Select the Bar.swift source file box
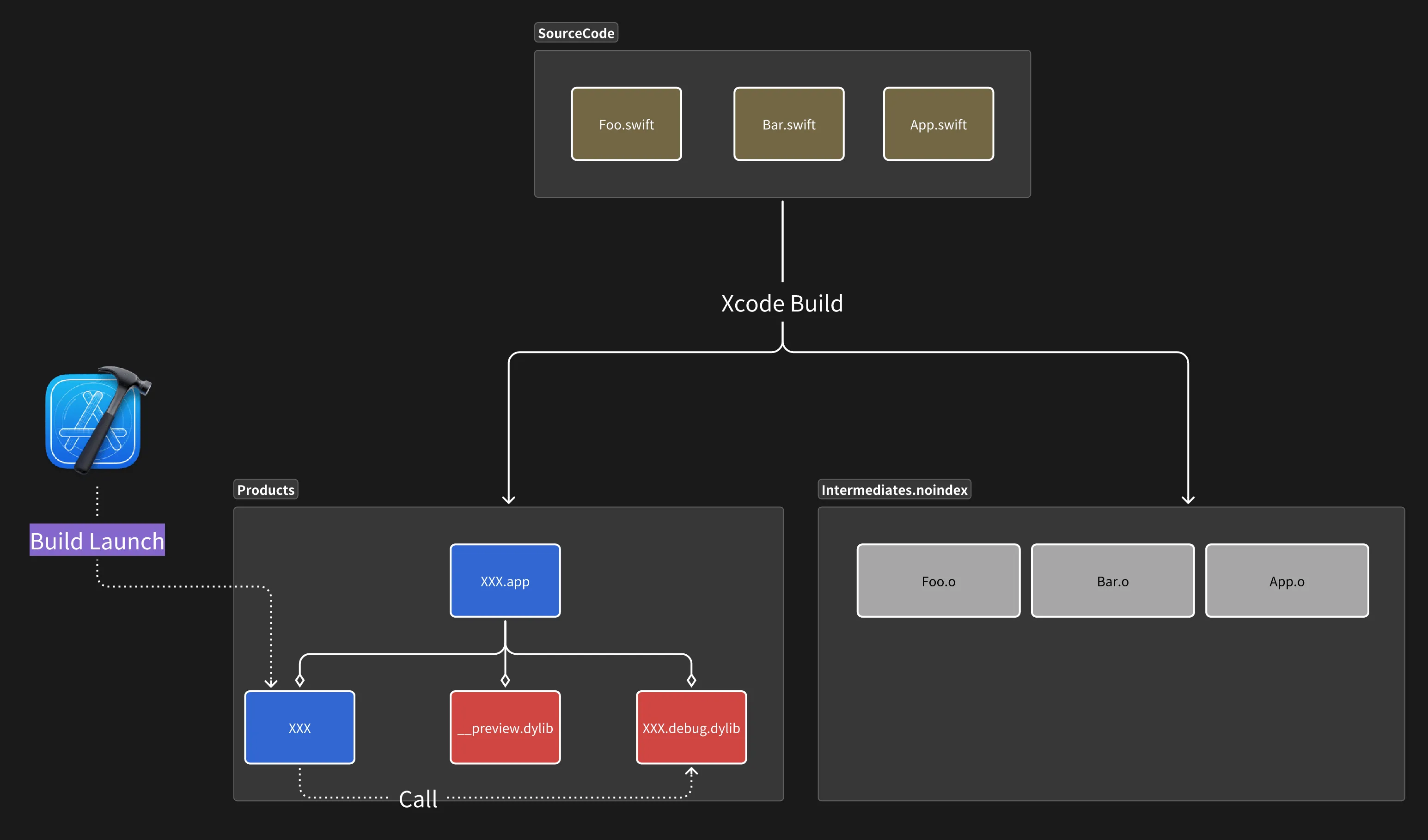 [x=788, y=124]
